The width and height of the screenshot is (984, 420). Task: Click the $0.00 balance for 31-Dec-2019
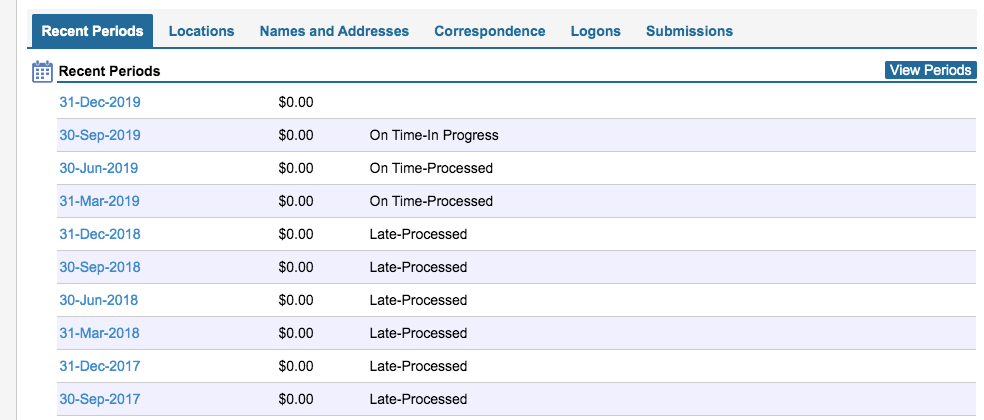pos(296,102)
